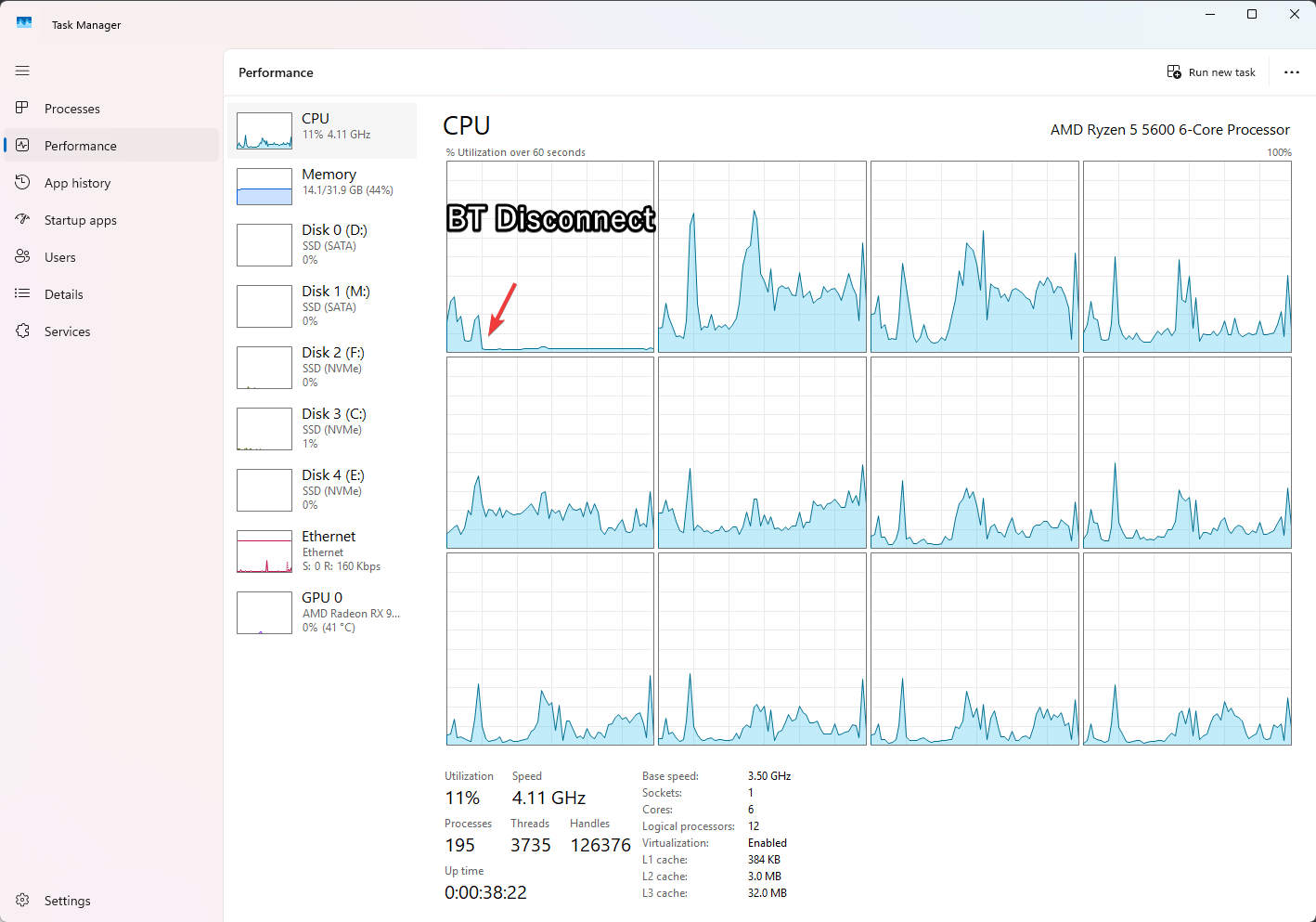Open the hamburger navigation menu
Image resolution: width=1316 pixels, height=922 pixels.
(22, 71)
